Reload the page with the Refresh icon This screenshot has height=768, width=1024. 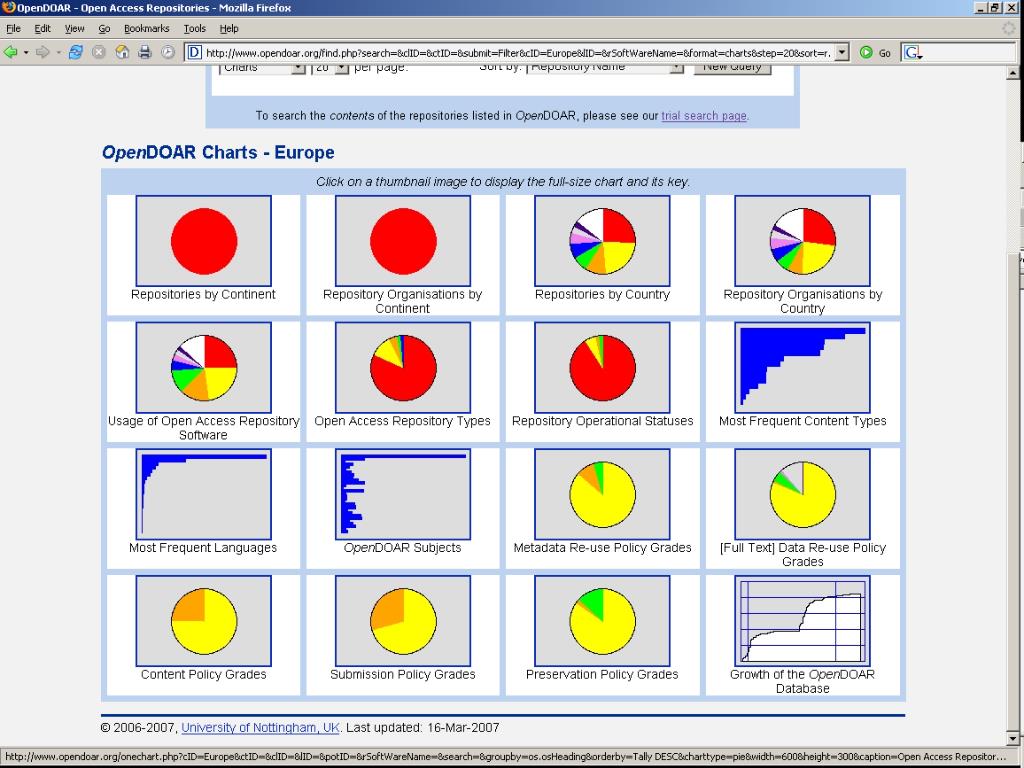coord(76,52)
